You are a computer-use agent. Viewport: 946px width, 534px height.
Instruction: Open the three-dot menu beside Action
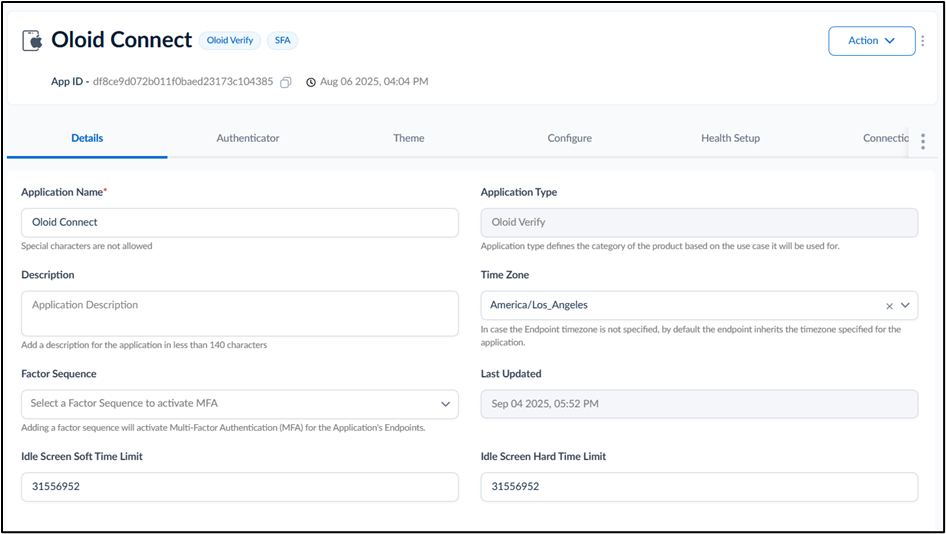[x=922, y=41]
